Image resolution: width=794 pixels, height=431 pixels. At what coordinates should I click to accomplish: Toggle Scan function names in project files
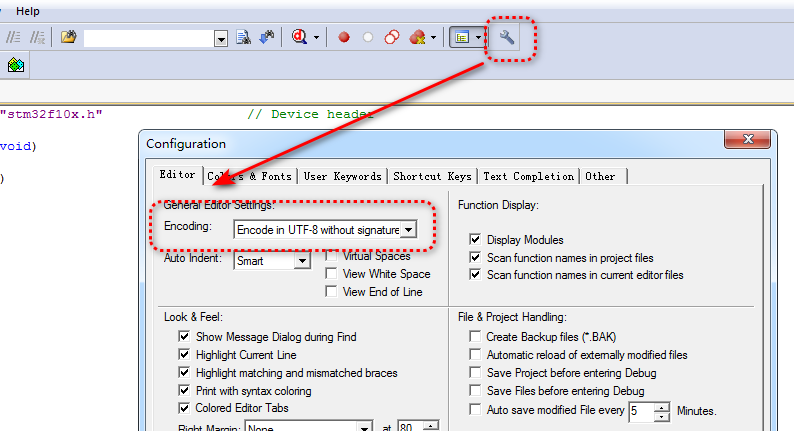click(x=475, y=257)
